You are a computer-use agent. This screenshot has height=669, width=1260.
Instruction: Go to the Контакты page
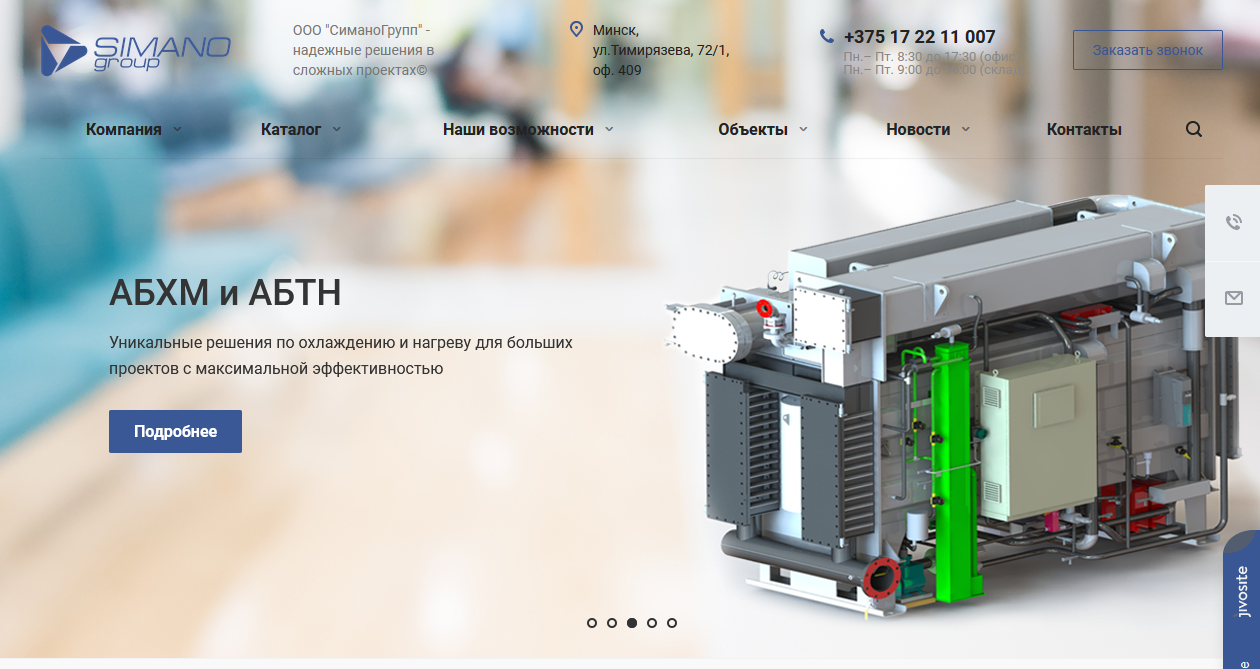pos(1083,129)
